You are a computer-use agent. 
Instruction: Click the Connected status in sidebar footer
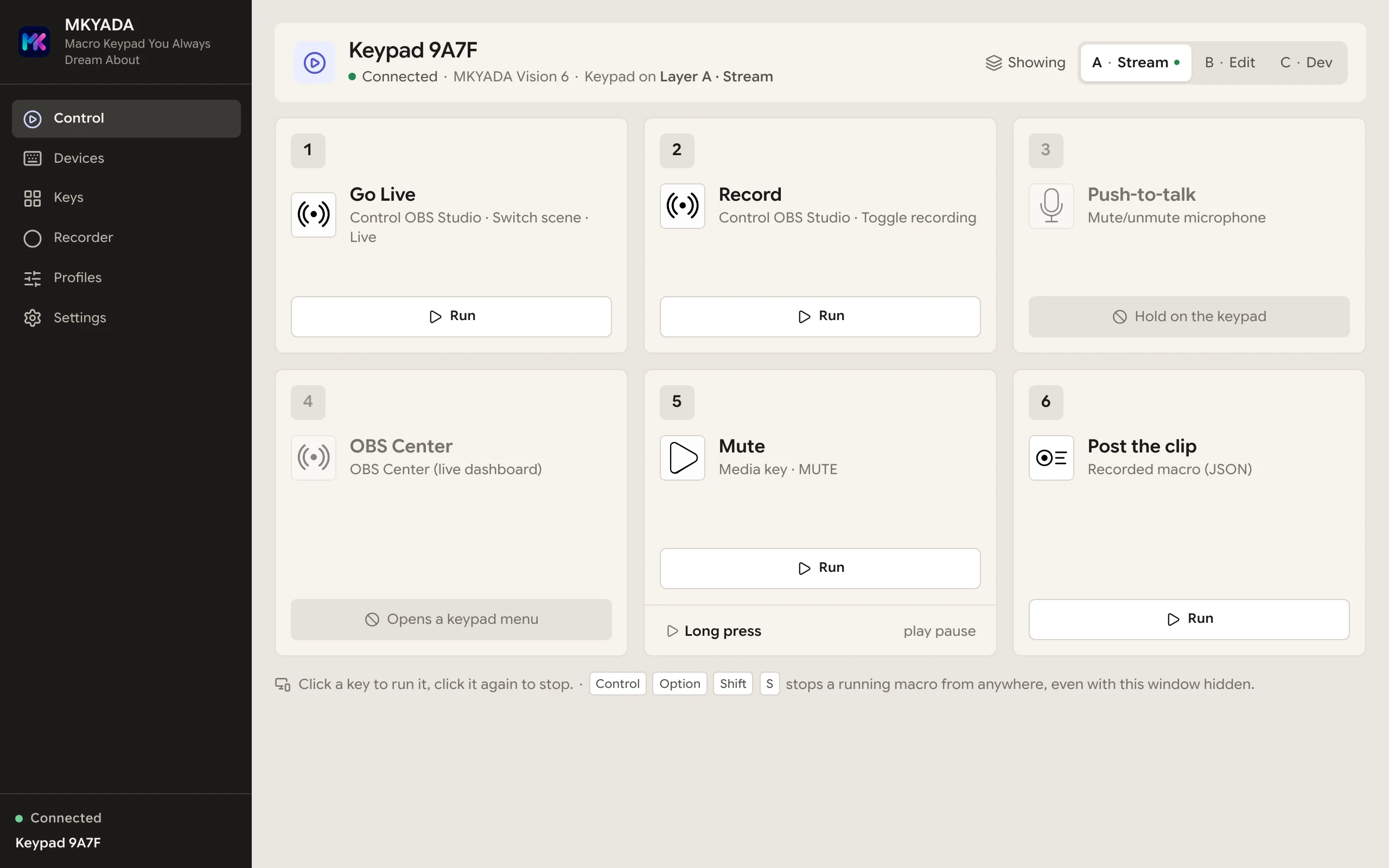(59, 818)
